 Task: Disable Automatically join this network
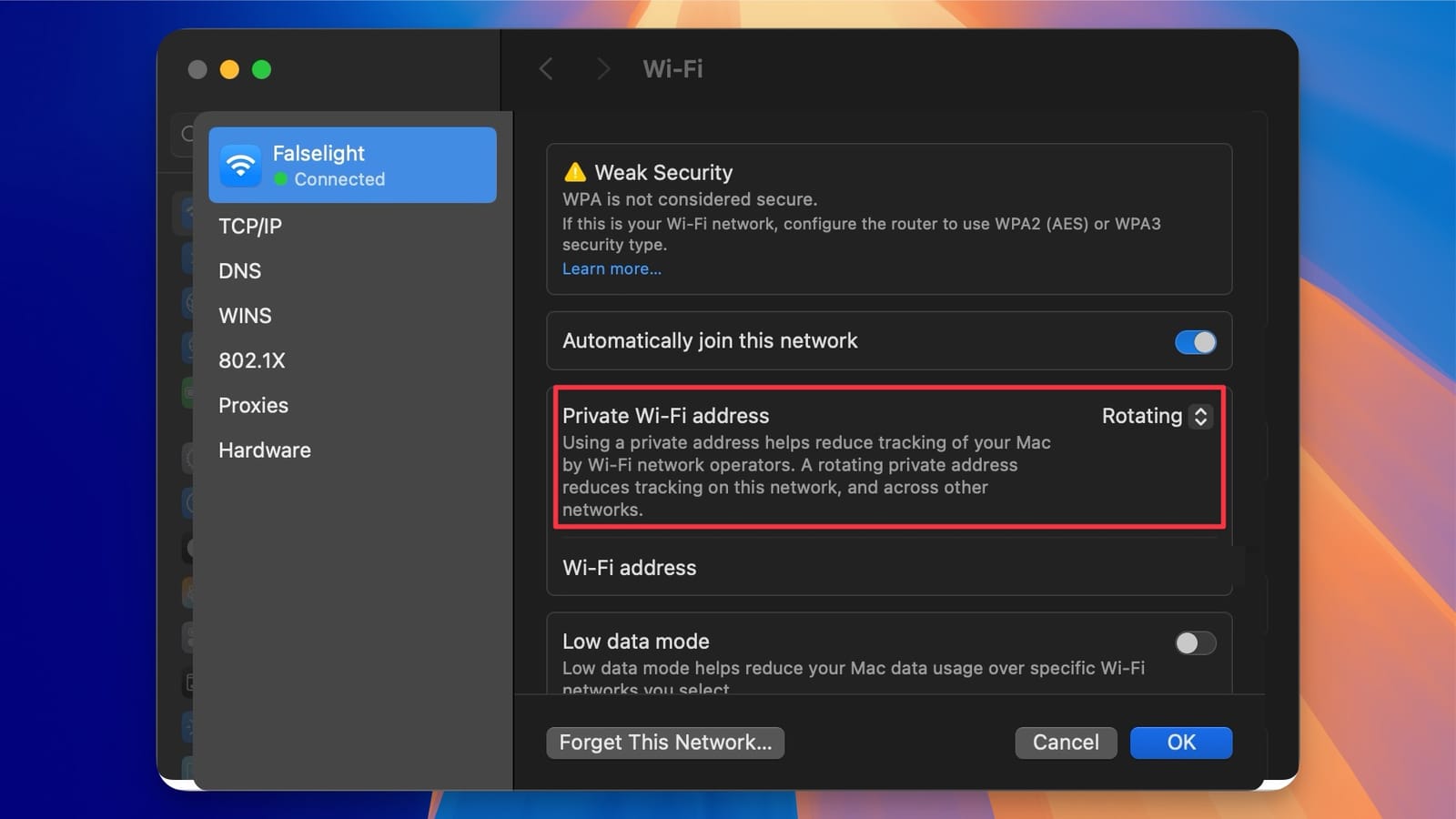pos(1195,341)
